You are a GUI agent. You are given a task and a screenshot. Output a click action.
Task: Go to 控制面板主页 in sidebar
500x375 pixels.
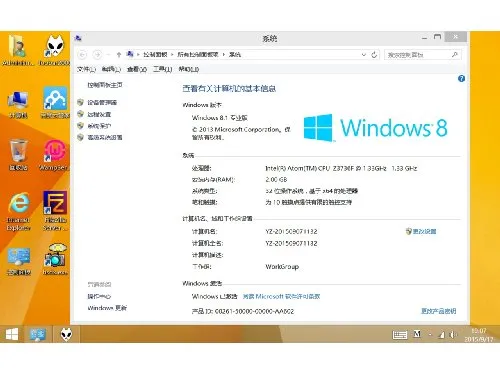click(x=105, y=85)
